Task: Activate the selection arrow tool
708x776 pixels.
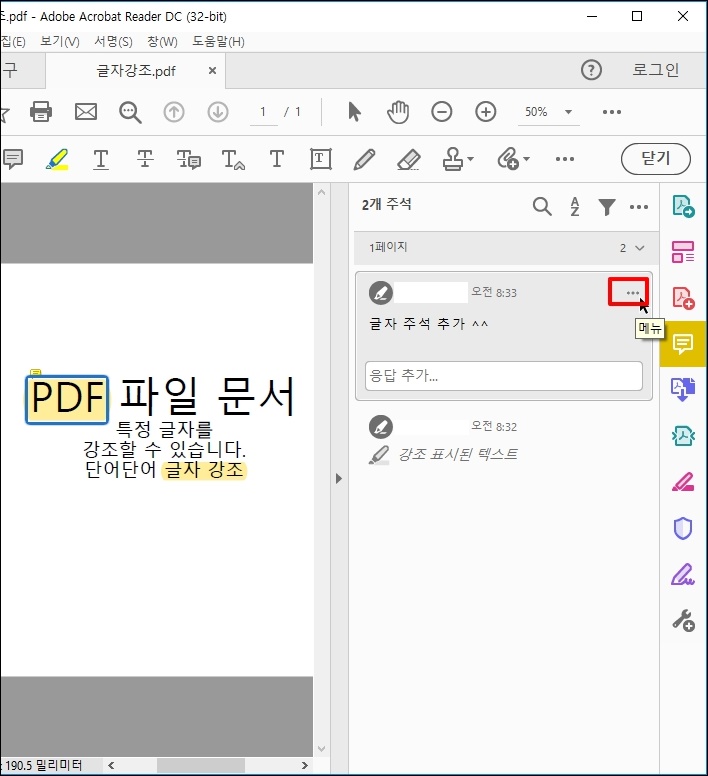Action: click(354, 112)
